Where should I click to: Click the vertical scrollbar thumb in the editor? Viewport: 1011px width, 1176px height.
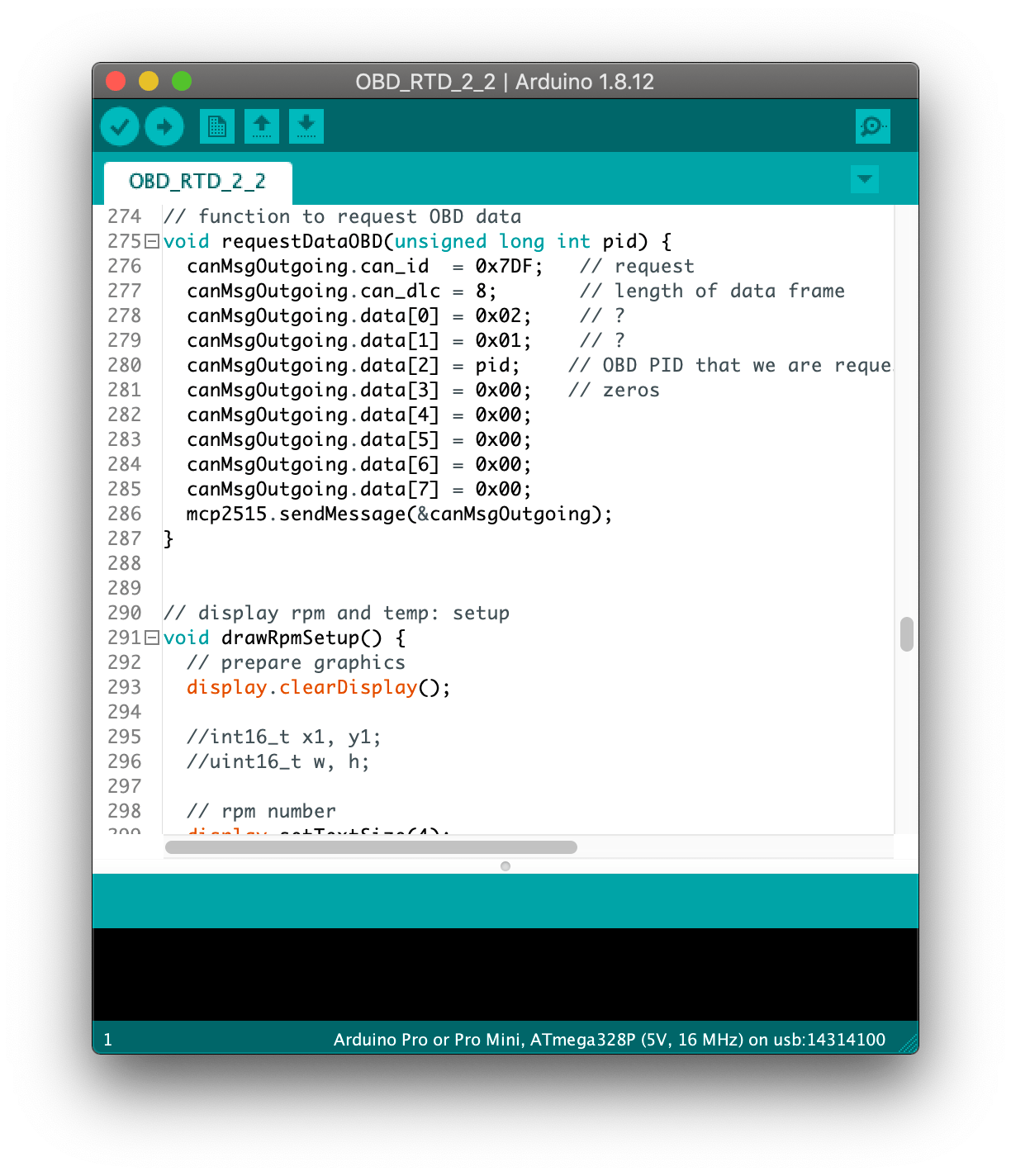point(907,634)
